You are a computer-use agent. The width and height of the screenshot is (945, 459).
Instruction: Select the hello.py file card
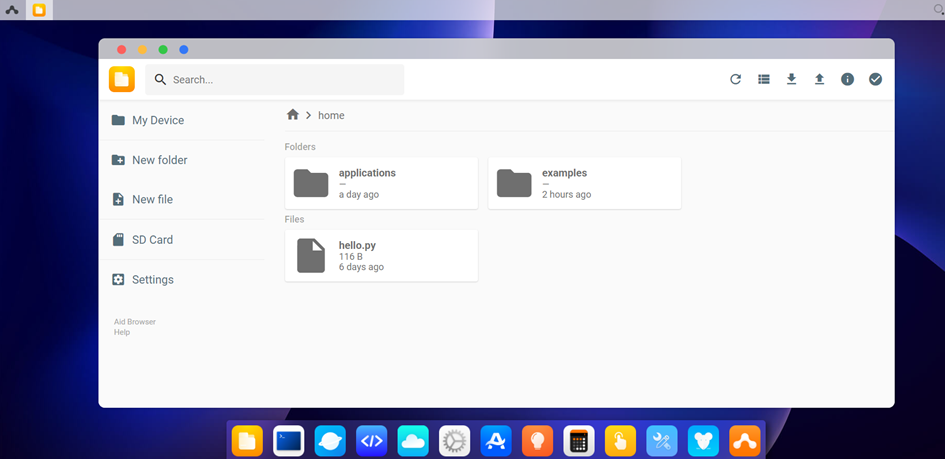[x=381, y=255]
